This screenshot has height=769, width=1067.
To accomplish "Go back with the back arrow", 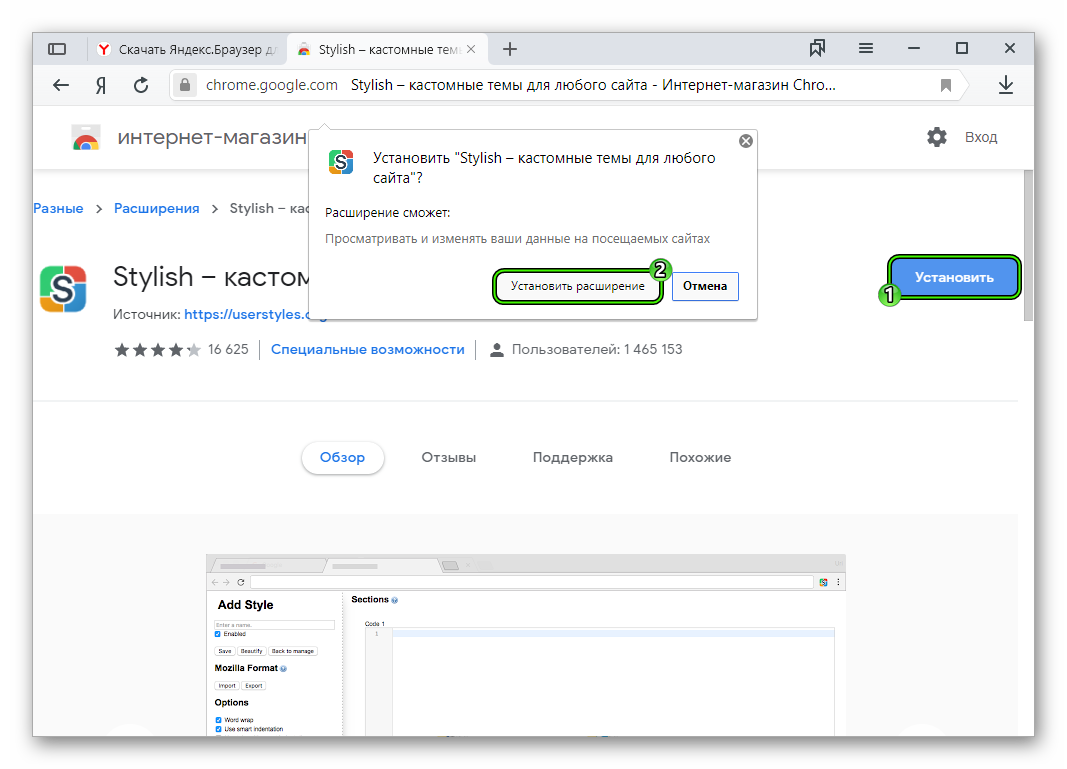I will (x=61, y=85).
